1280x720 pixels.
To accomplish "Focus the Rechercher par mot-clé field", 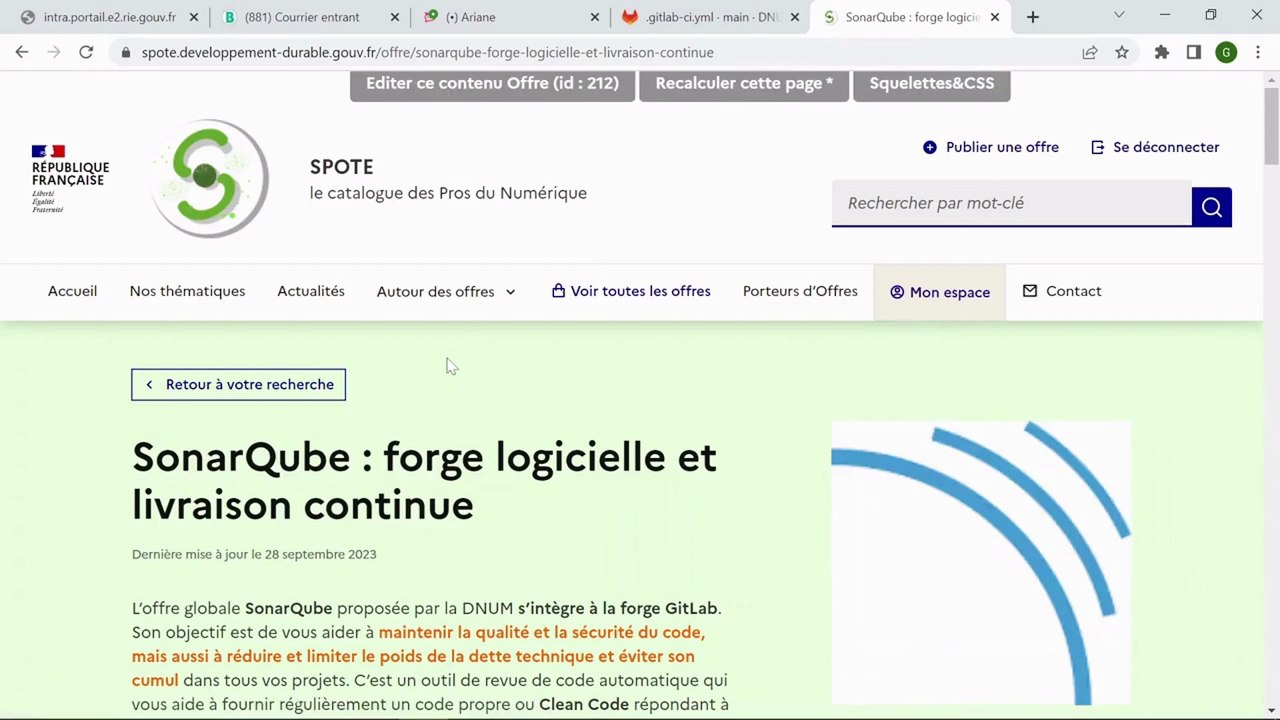I will pyautogui.click(x=1012, y=204).
